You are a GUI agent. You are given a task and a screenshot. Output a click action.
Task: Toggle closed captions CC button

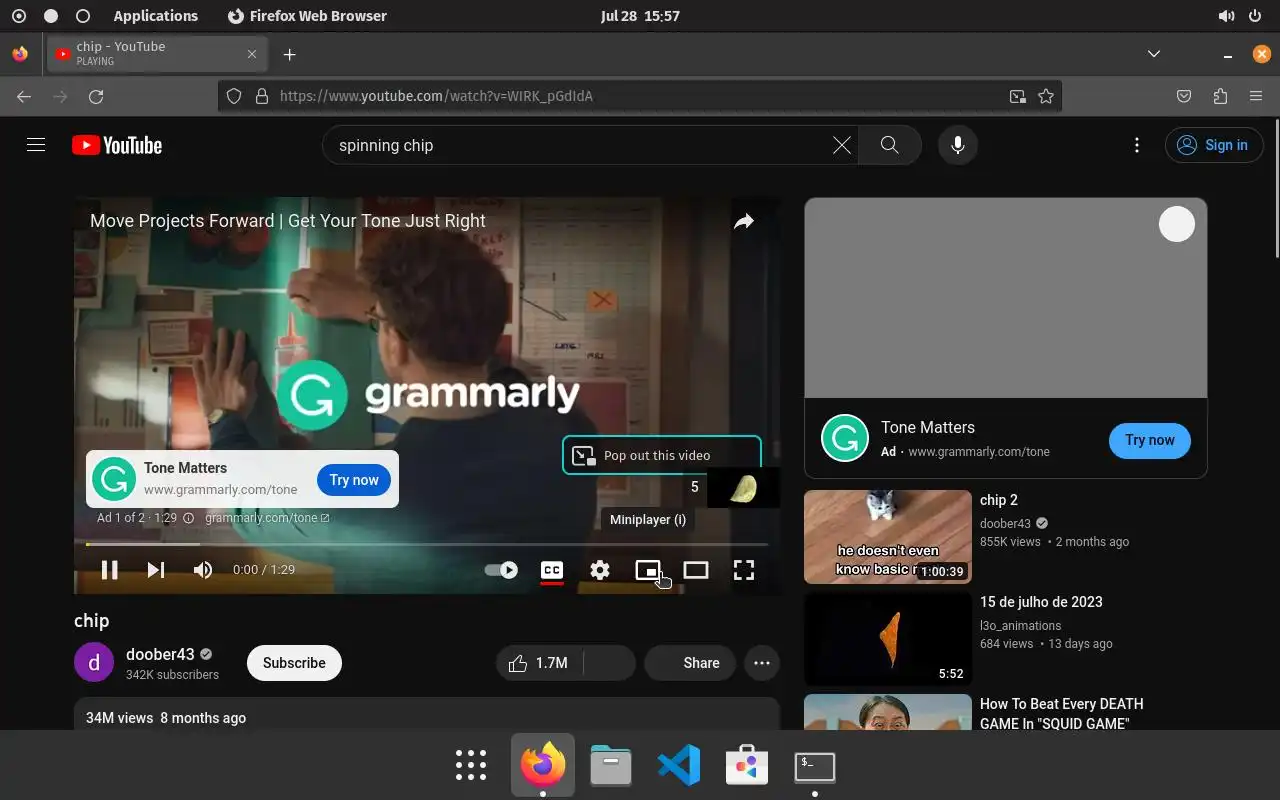(552, 570)
